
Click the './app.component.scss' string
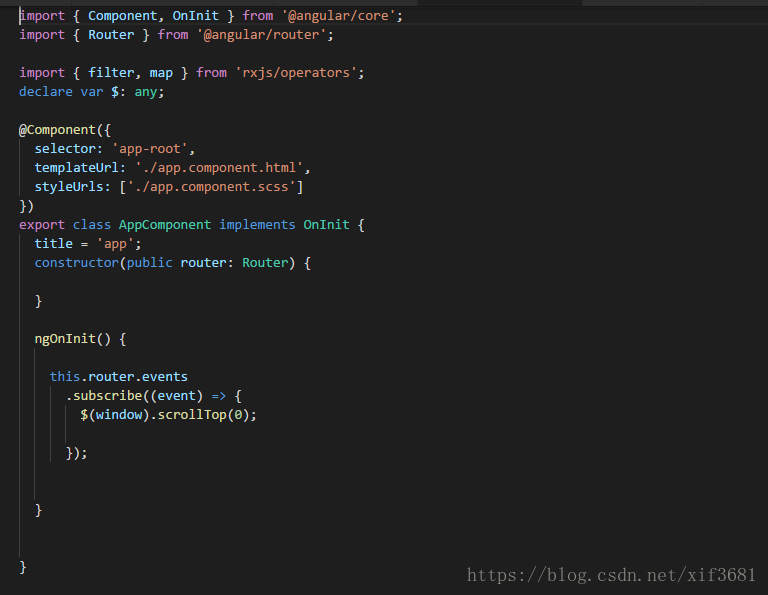coord(212,187)
